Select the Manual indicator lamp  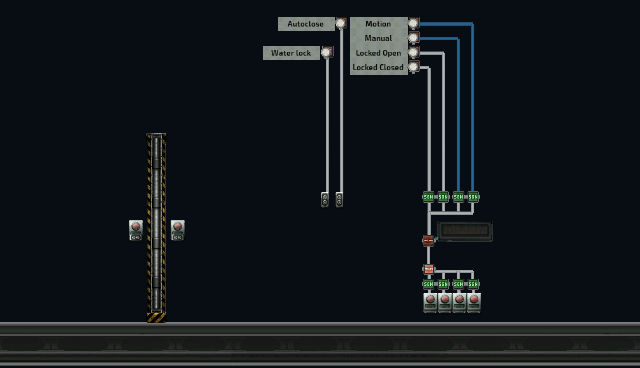coord(413,38)
